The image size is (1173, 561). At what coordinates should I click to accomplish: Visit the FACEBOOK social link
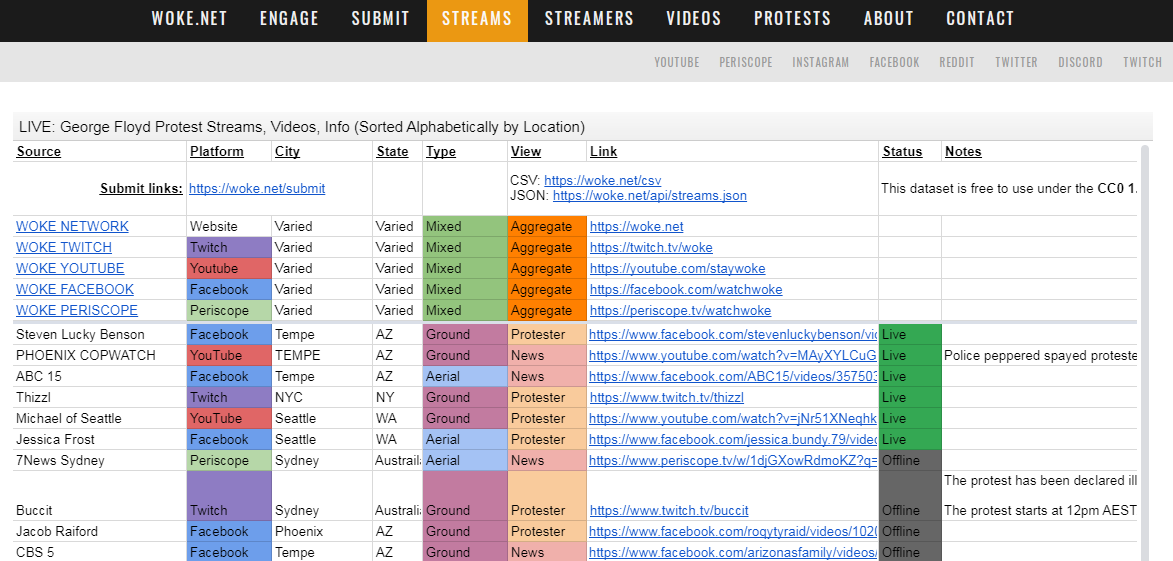(x=895, y=62)
